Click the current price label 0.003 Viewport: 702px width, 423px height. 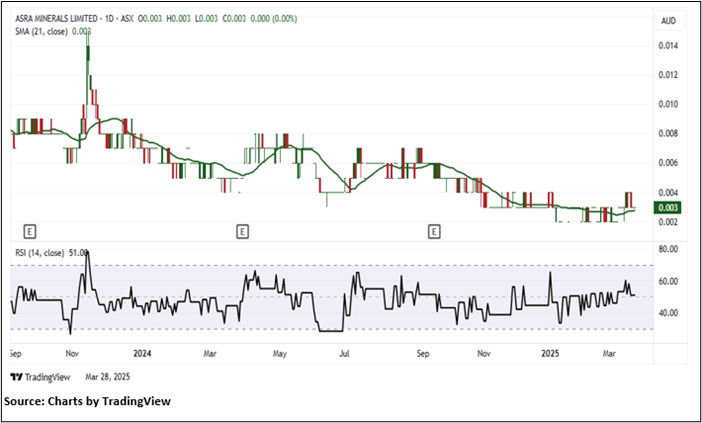[x=667, y=208]
